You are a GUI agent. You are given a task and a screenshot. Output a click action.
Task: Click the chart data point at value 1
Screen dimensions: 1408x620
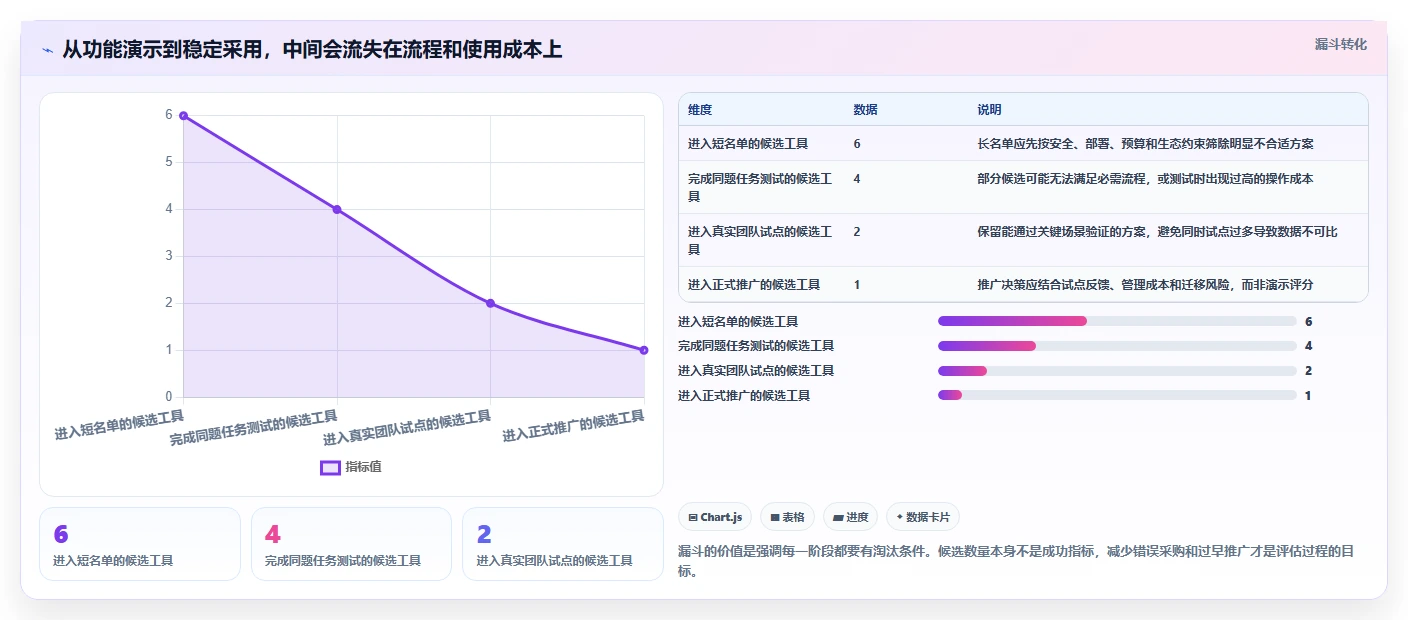point(644,350)
